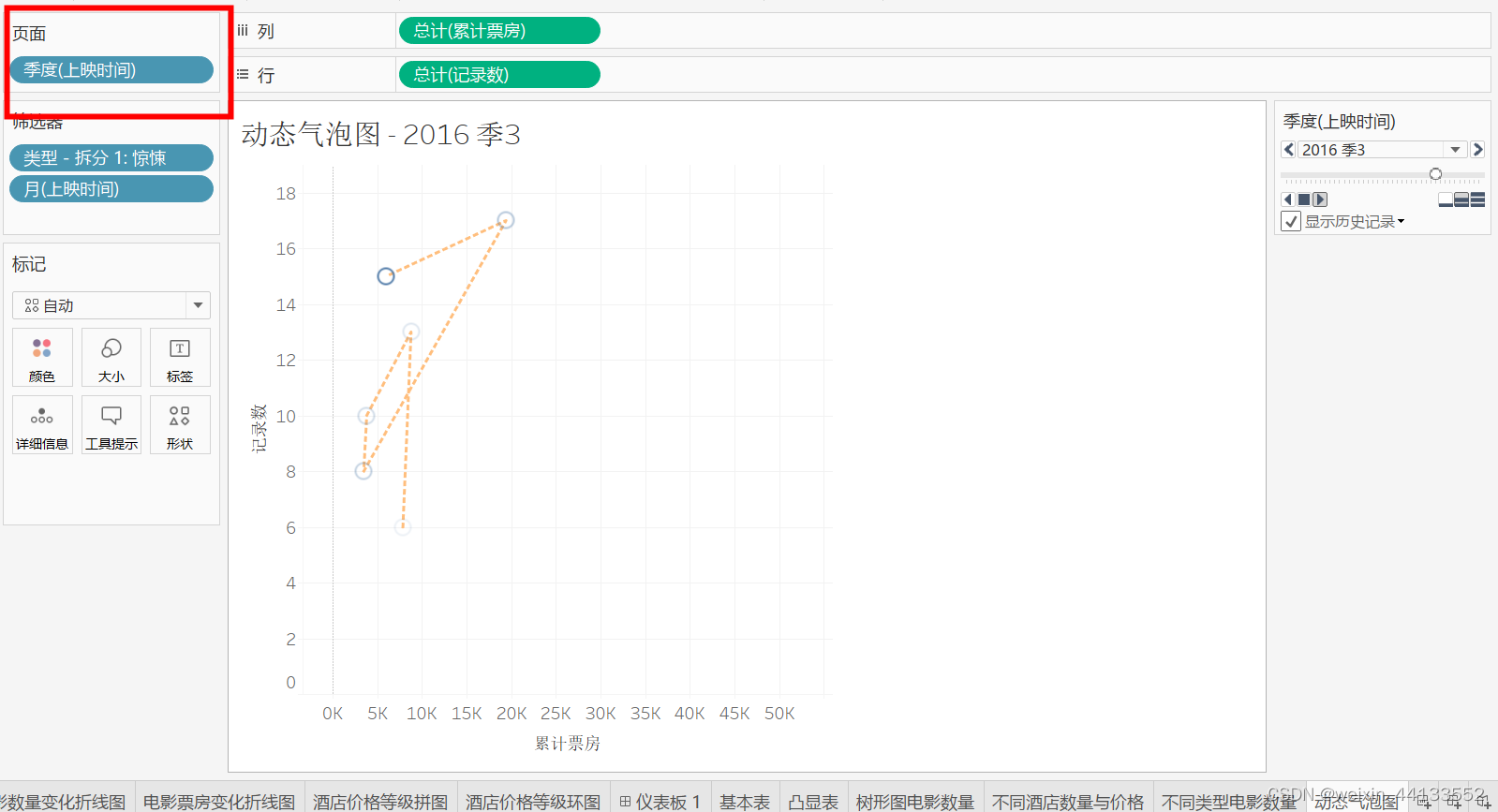
Task: Open the marks type 自动 dropdown
Action: (198, 305)
